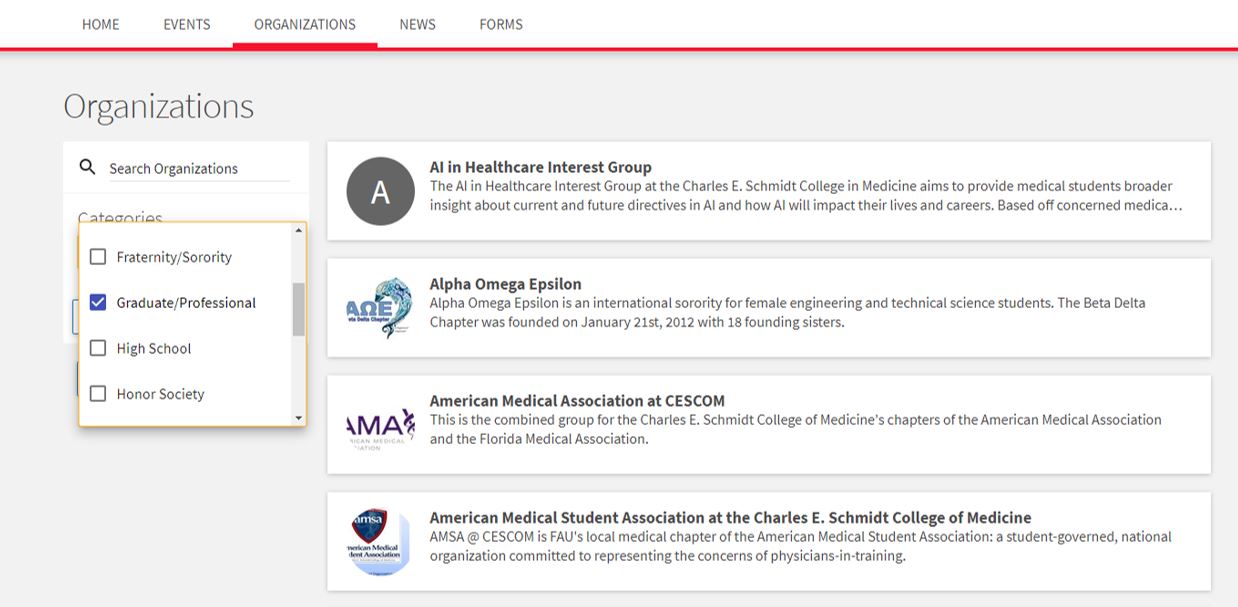
Task: Tick the Honor Society checkbox
Action: click(98, 394)
